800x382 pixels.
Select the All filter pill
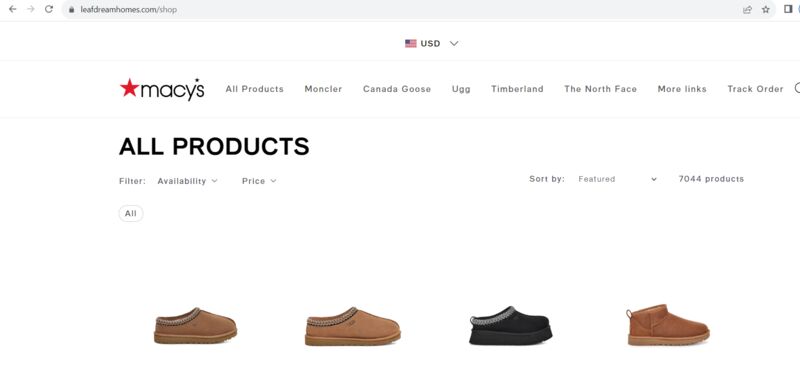[x=131, y=213]
